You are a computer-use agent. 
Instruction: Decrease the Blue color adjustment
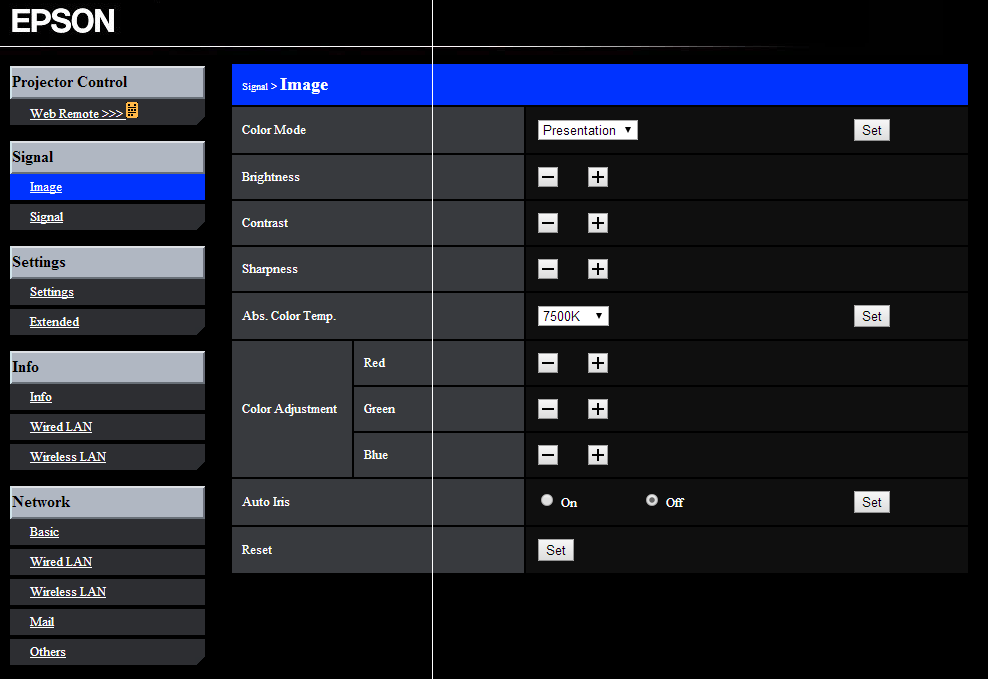click(x=547, y=455)
